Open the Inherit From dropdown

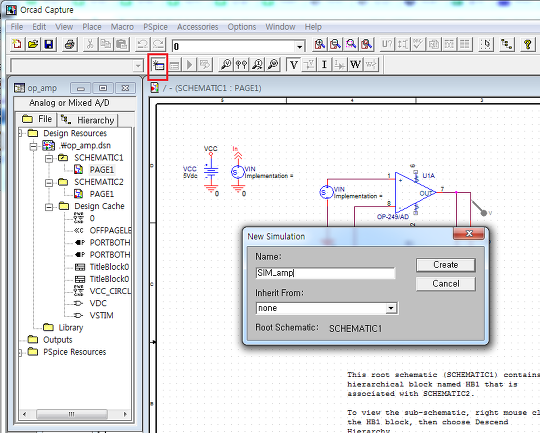[391, 308]
